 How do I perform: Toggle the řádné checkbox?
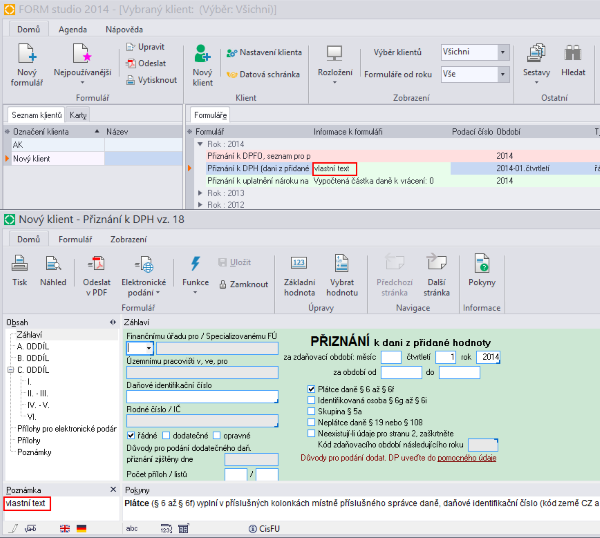tap(131, 435)
